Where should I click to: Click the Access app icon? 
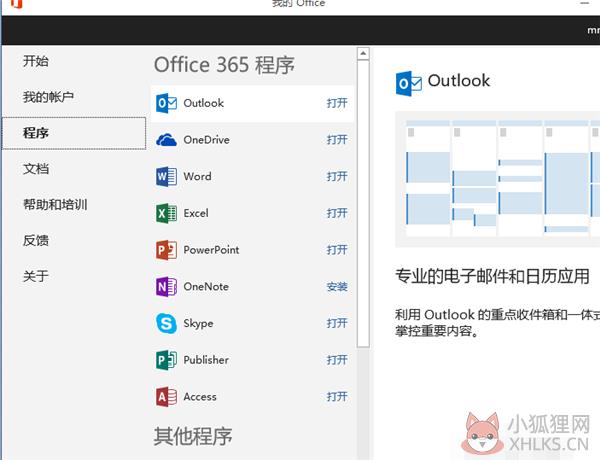click(x=166, y=397)
